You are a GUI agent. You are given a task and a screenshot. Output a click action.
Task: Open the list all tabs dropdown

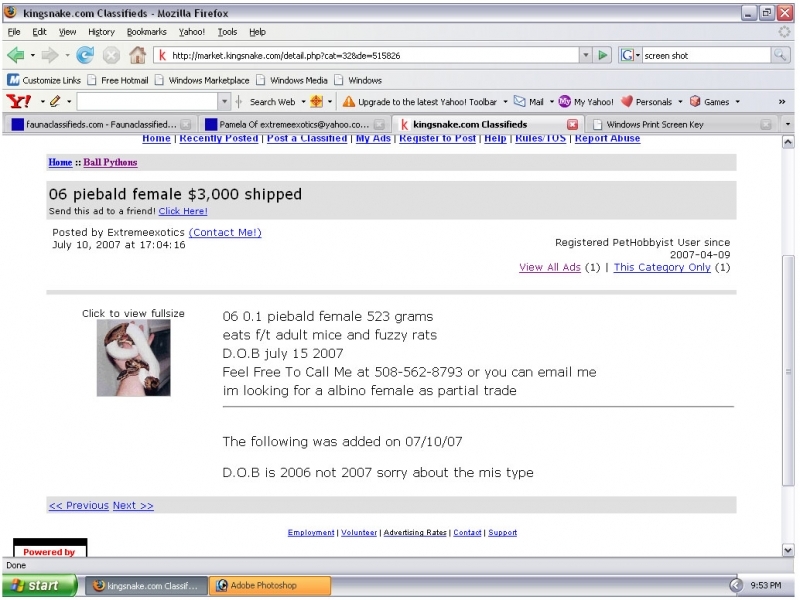pyautogui.click(x=787, y=124)
